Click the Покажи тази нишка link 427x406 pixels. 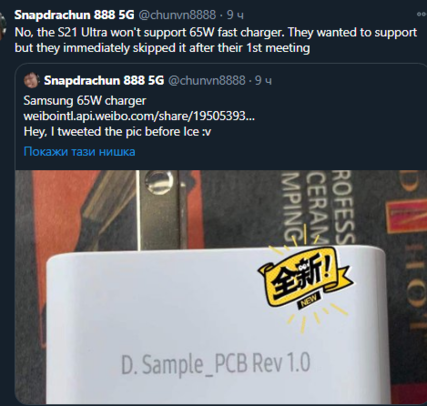79,152
